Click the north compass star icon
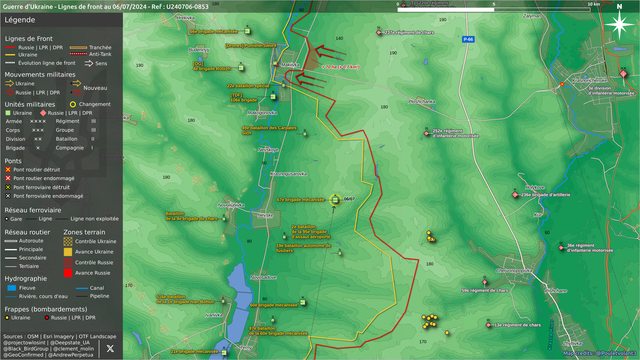640x360 pixels. pyautogui.click(x=619, y=24)
